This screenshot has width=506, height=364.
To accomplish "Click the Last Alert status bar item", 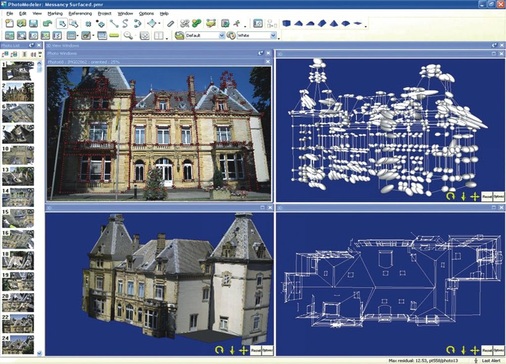I will [x=491, y=361].
